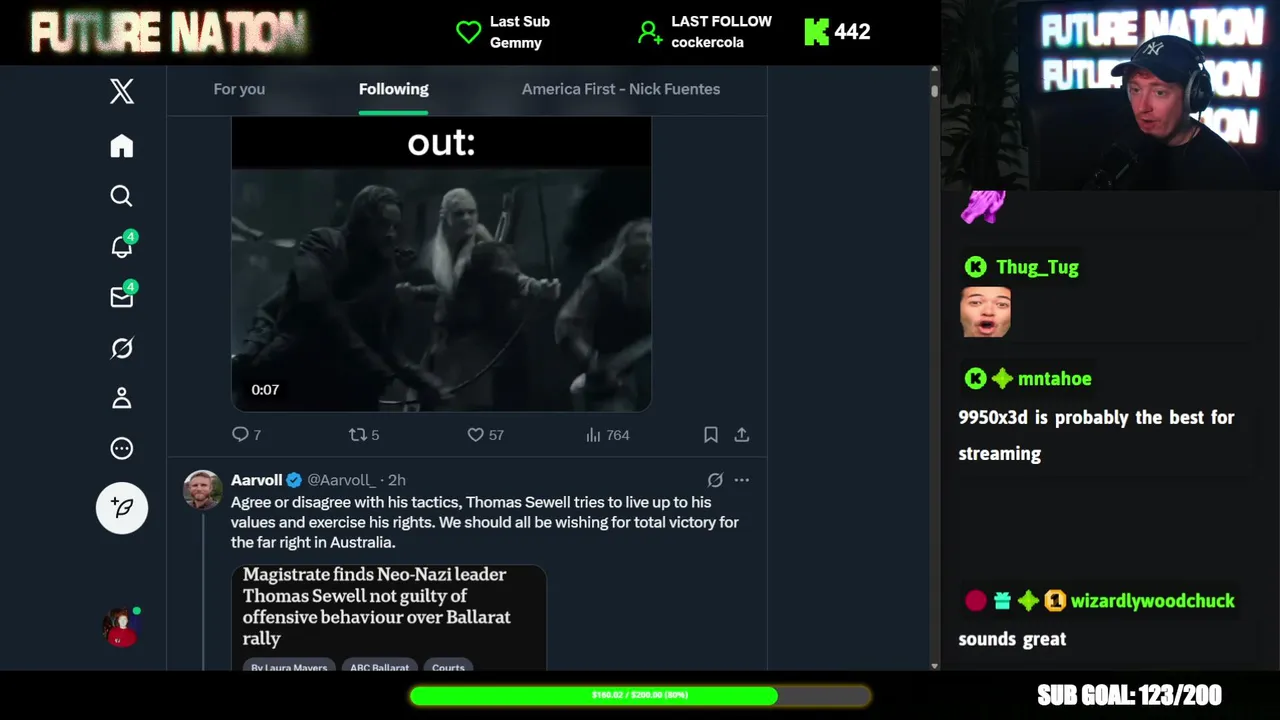Open Aarvoll display name link

[x=257, y=480]
